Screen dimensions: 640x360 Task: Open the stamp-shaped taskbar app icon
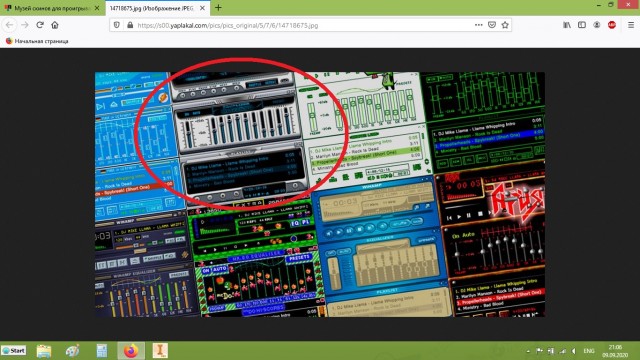(x=160, y=351)
